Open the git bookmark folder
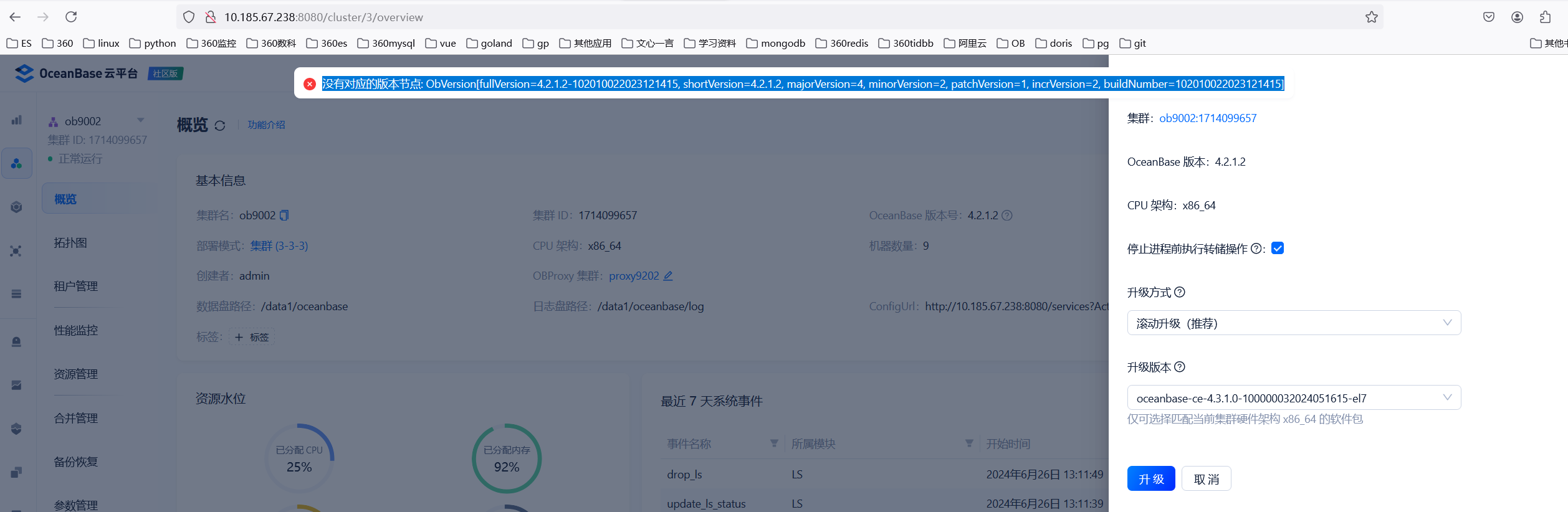 1133,43
